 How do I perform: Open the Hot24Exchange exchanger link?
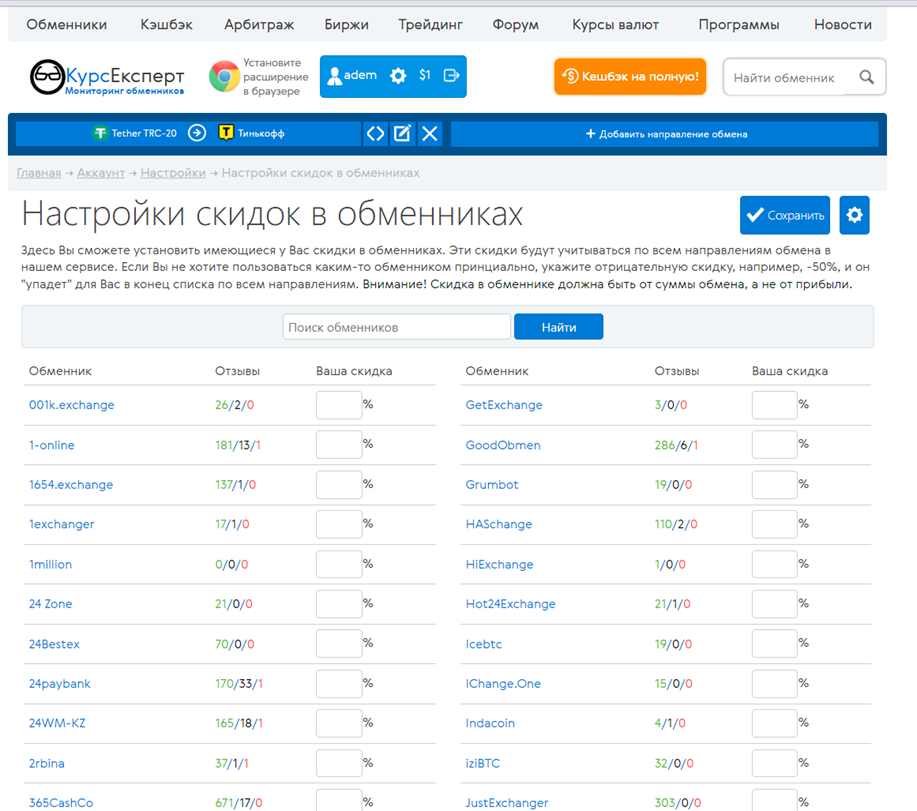[511, 603]
